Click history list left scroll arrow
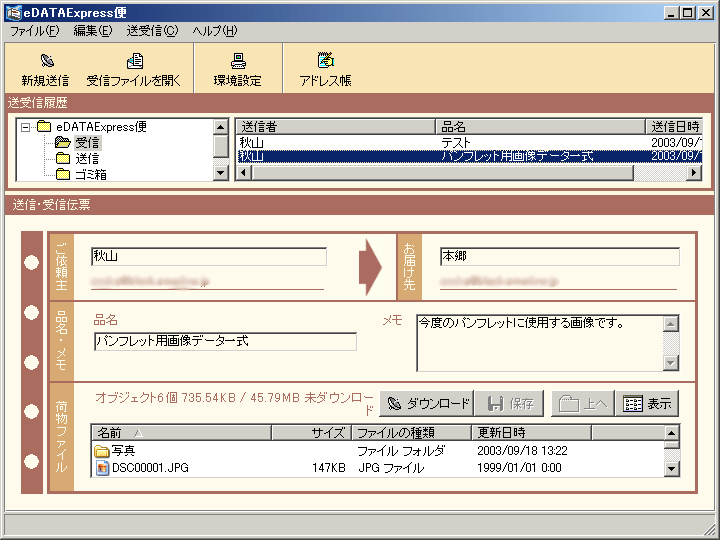Viewport: 720px width, 540px height. (x=243, y=173)
